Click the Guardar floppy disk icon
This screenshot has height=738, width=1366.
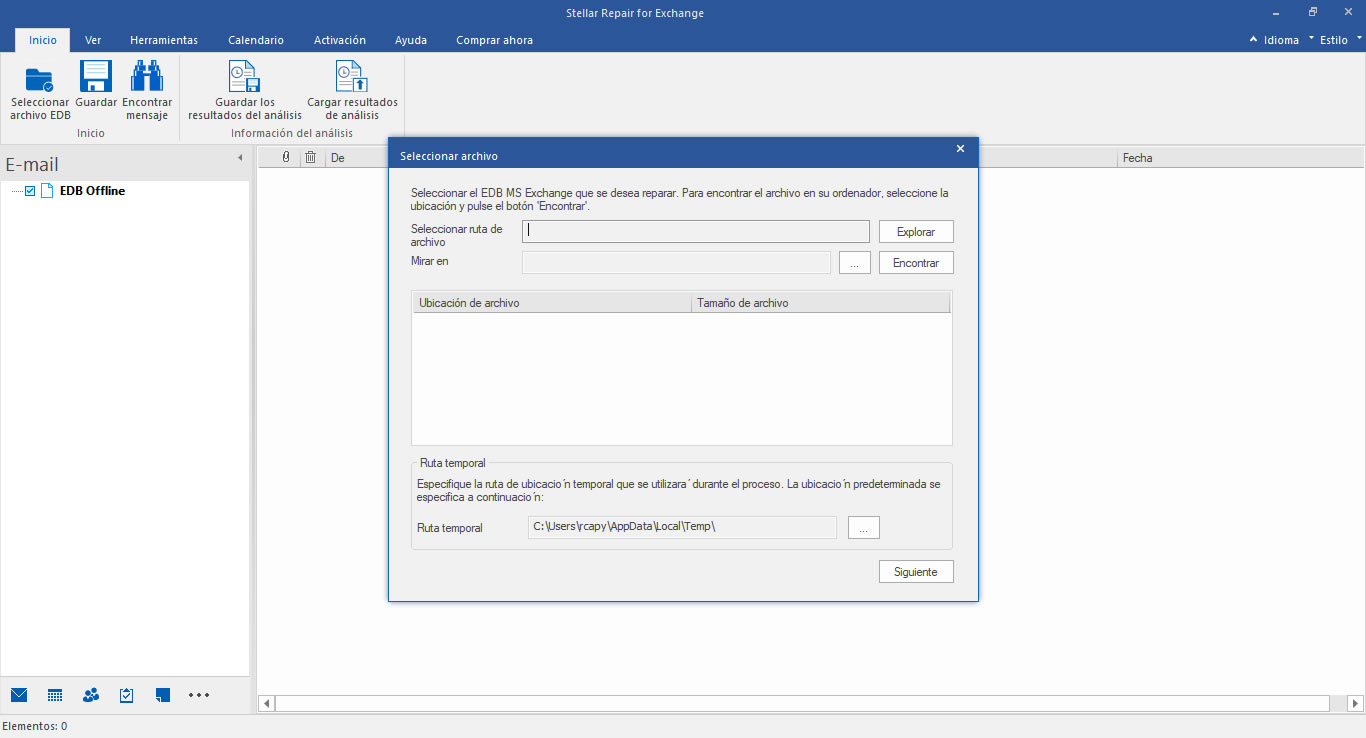(96, 77)
